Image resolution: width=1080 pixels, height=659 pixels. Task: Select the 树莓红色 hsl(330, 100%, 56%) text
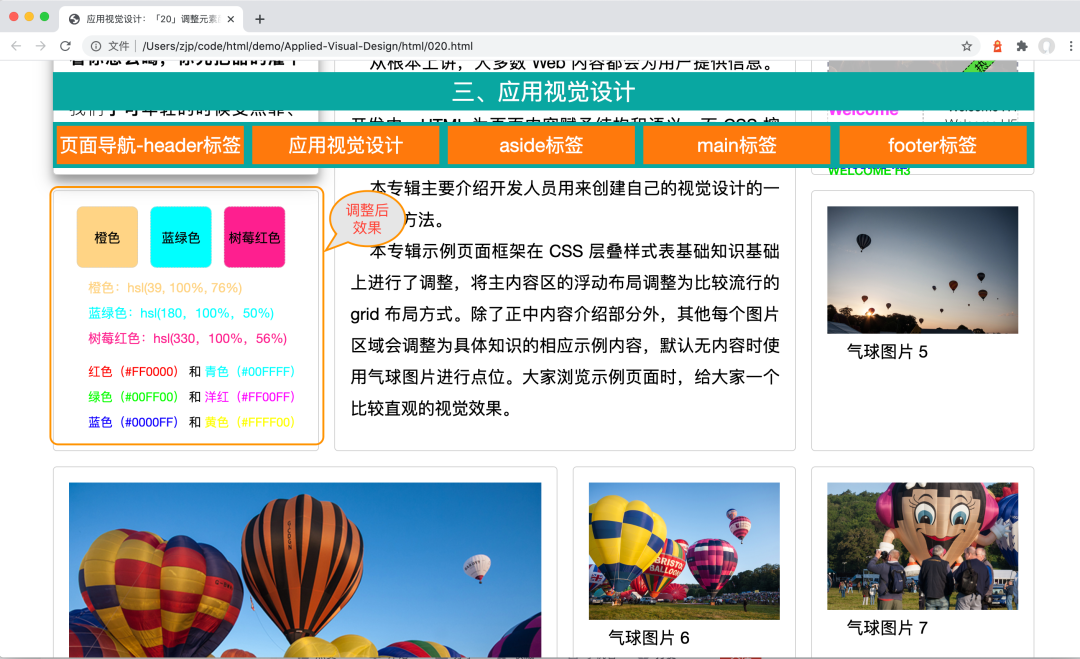coord(187,339)
